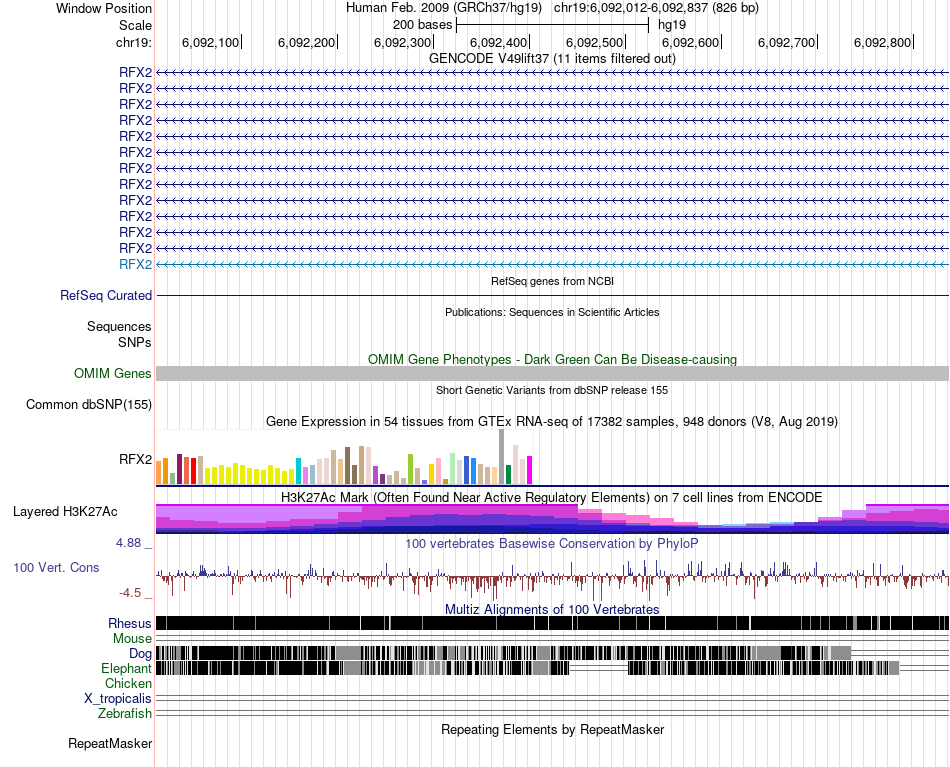Select the X_tropicalis alignment row label

[118, 699]
